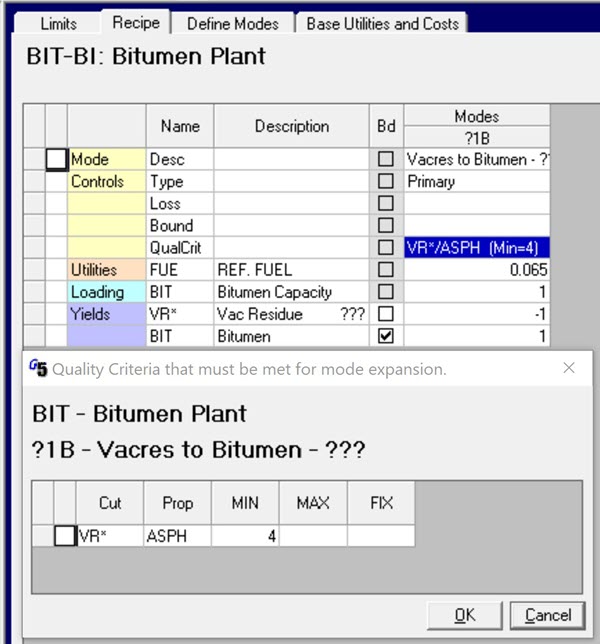Viewport: 600px width, 644px height.
Task: Click the MIN value cell containing 4
Action: click(x=245, y=536)
